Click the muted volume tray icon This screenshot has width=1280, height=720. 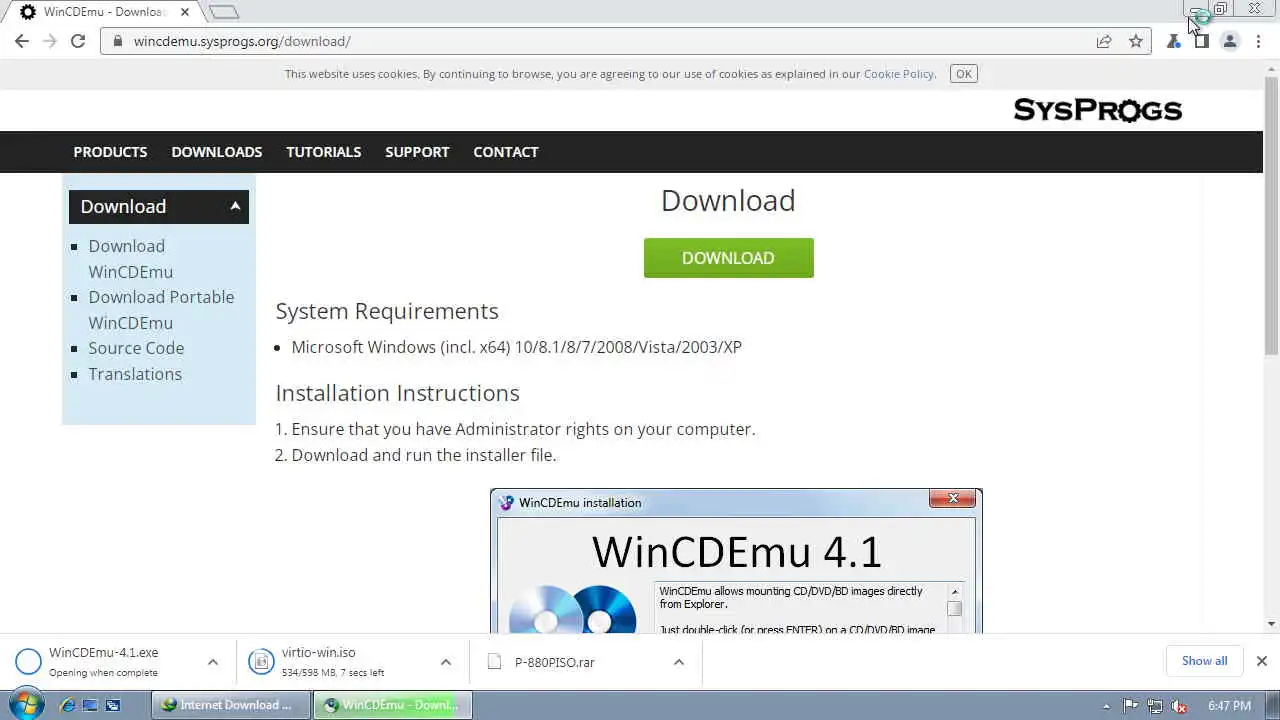[1179, 705]
